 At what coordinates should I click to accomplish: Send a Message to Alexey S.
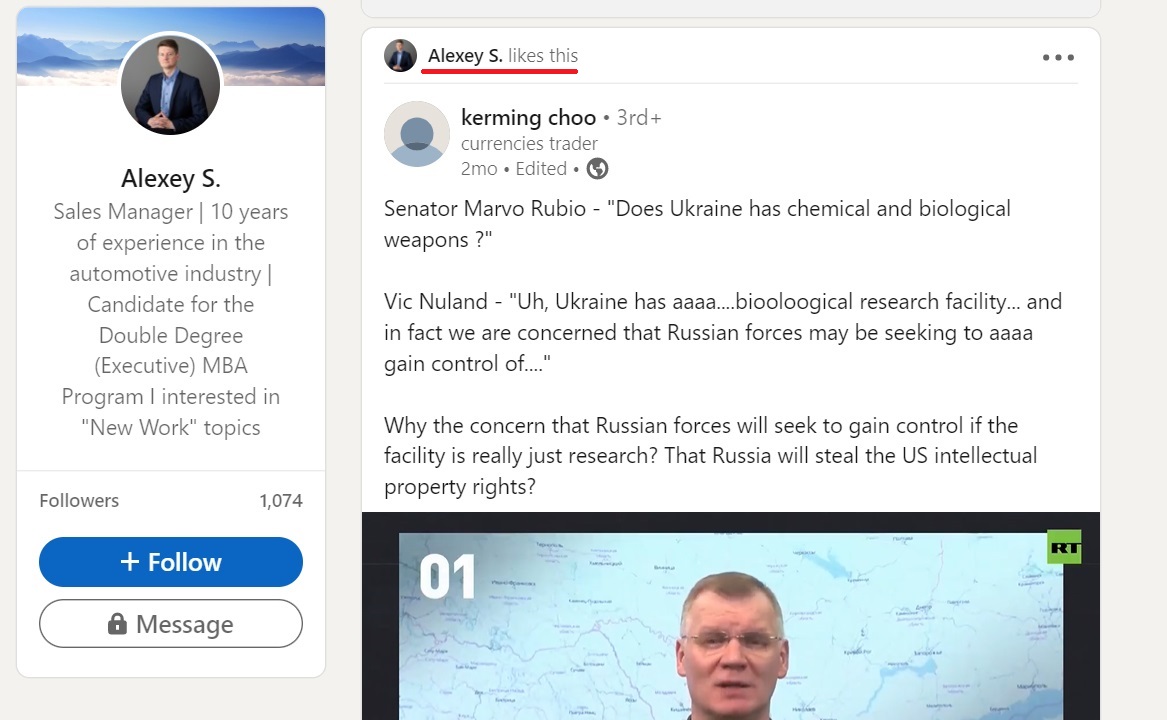click(x=170, y=624)
